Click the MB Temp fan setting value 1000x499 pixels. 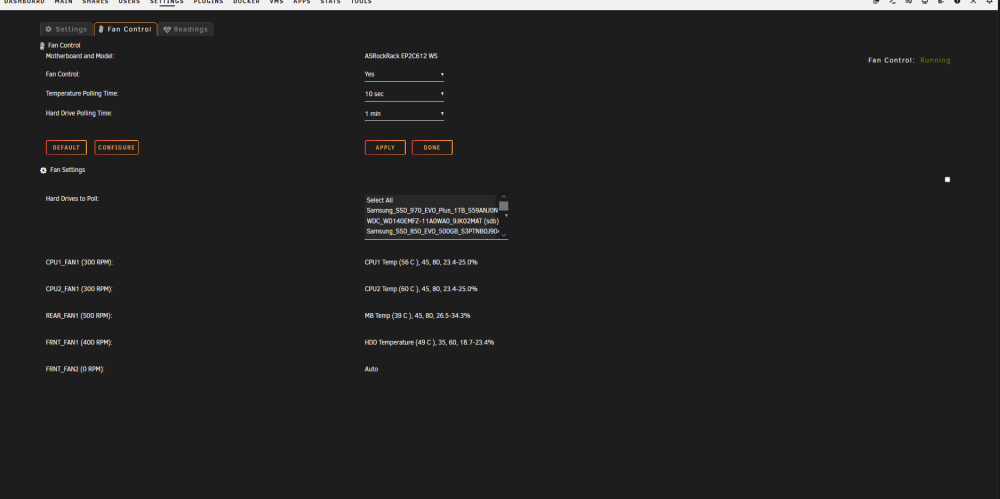click(418, 316)
